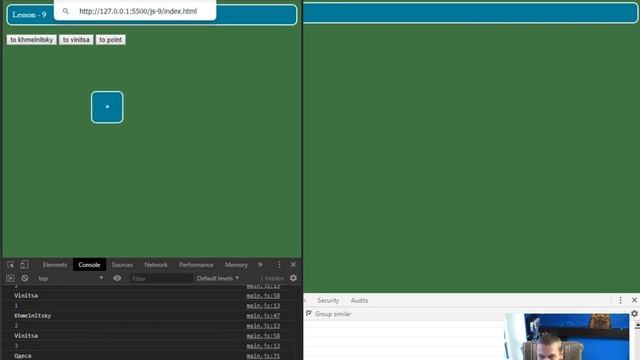This screenshot has width=640, height=360.
Task: Select the Console tab
Action: (x=89, y=265)
